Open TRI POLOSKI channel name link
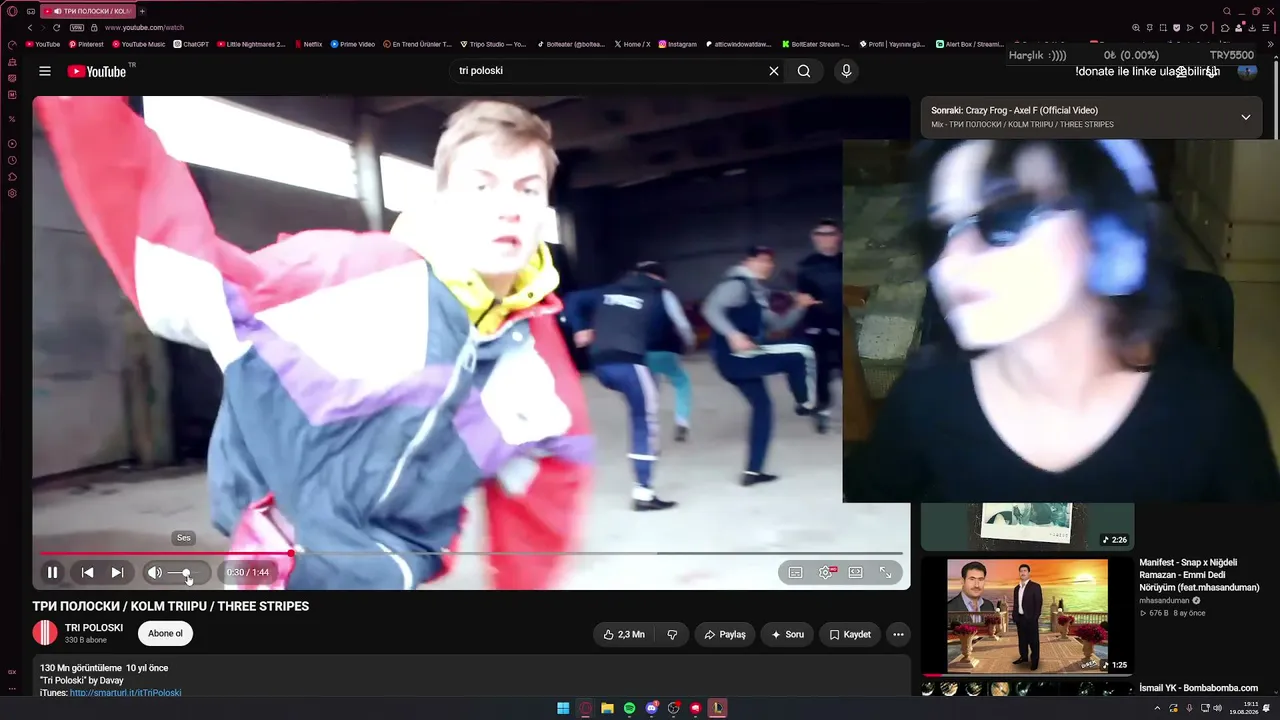Screen dimensions: 1280x720 94,628
